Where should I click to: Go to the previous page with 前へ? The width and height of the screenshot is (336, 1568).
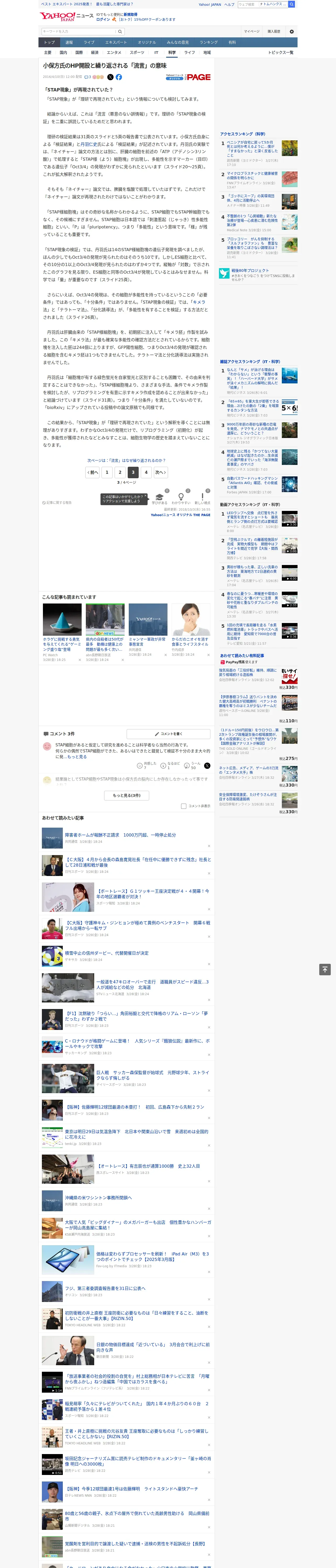[x=92, y=472]
